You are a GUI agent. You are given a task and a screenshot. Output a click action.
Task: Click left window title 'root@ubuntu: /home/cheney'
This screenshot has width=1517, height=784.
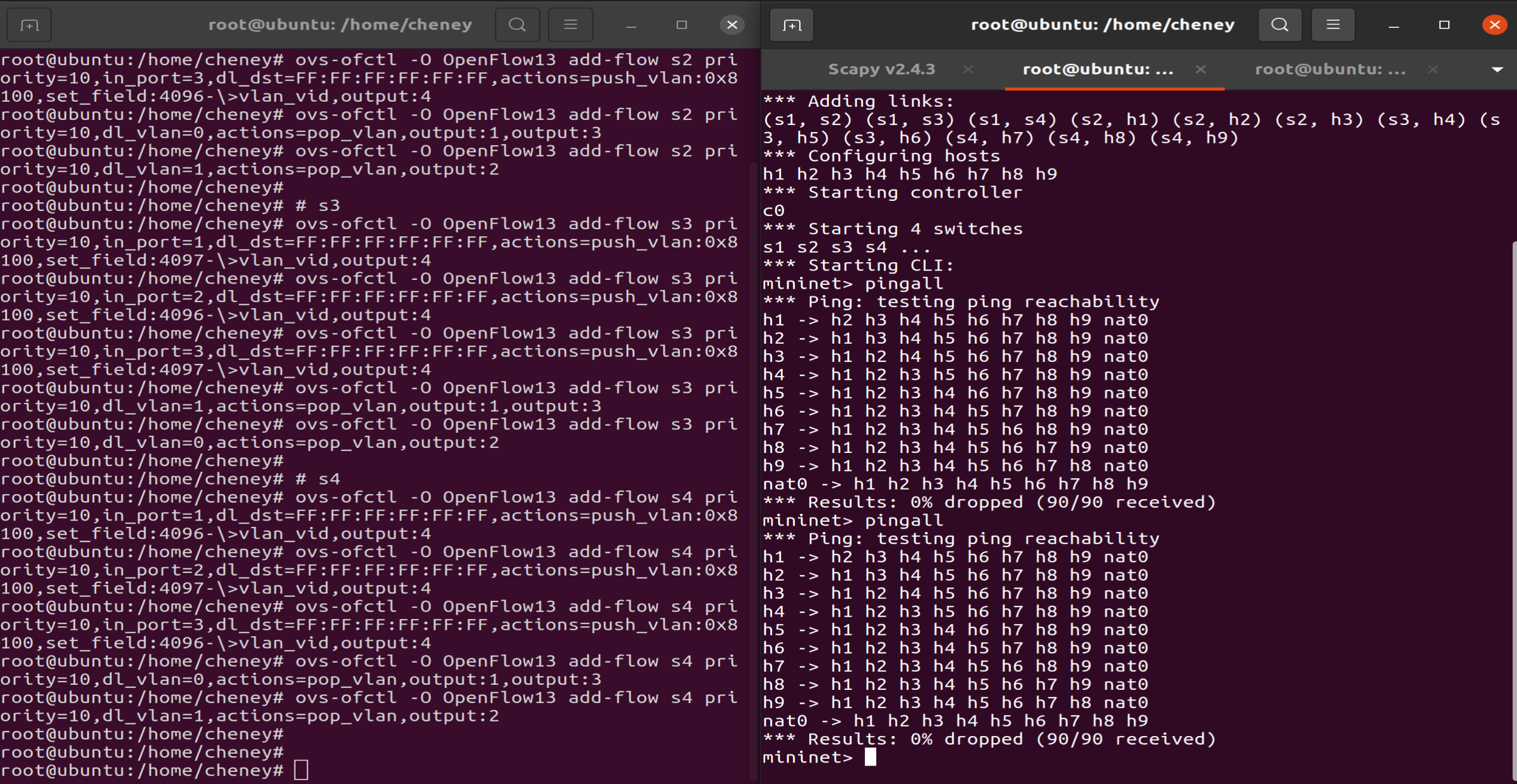(x=341, y=25)
